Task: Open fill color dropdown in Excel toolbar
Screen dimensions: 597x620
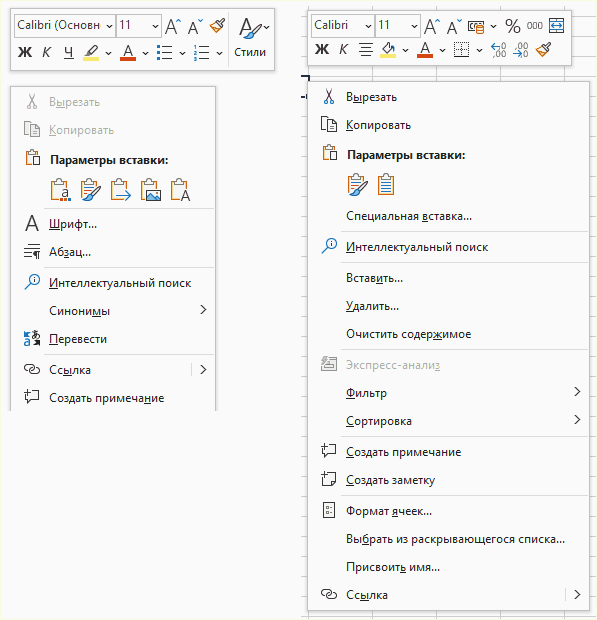Action: click(405, 50)
